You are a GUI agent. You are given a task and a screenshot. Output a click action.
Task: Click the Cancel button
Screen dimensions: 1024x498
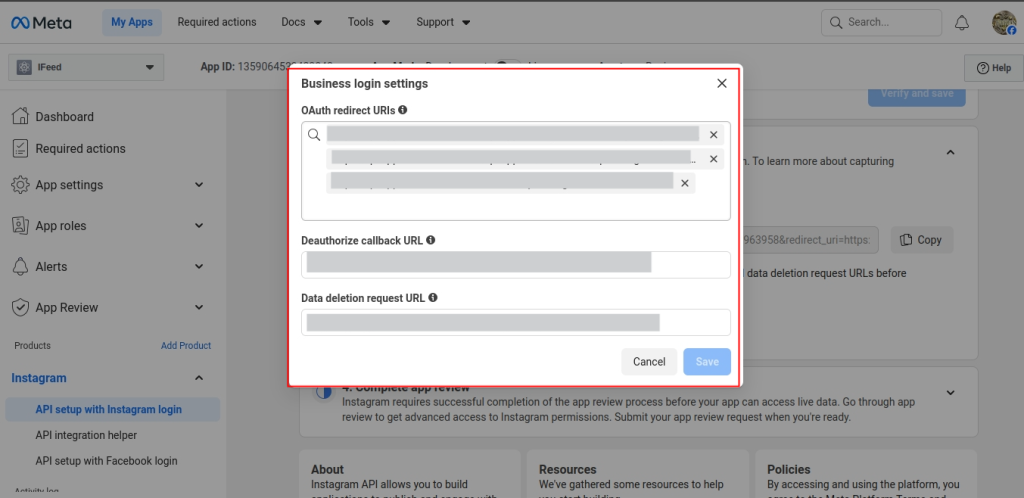(649, 362)
